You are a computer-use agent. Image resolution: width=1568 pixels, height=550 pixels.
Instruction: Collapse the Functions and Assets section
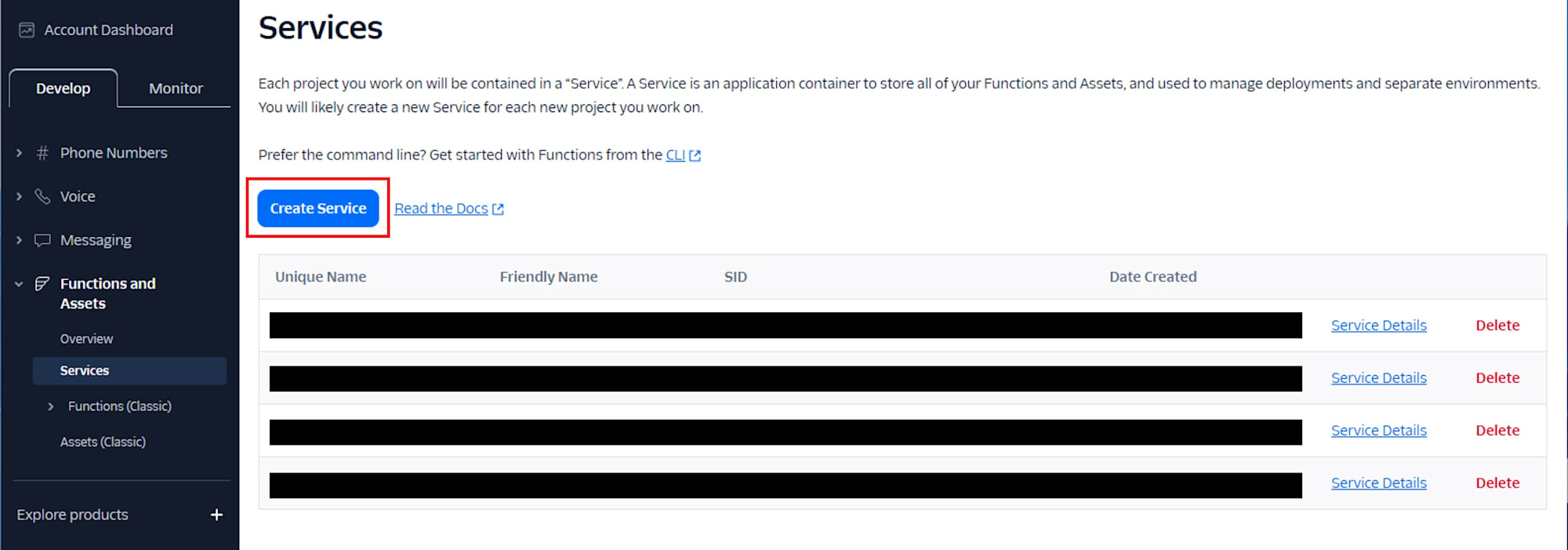[19, 284]
